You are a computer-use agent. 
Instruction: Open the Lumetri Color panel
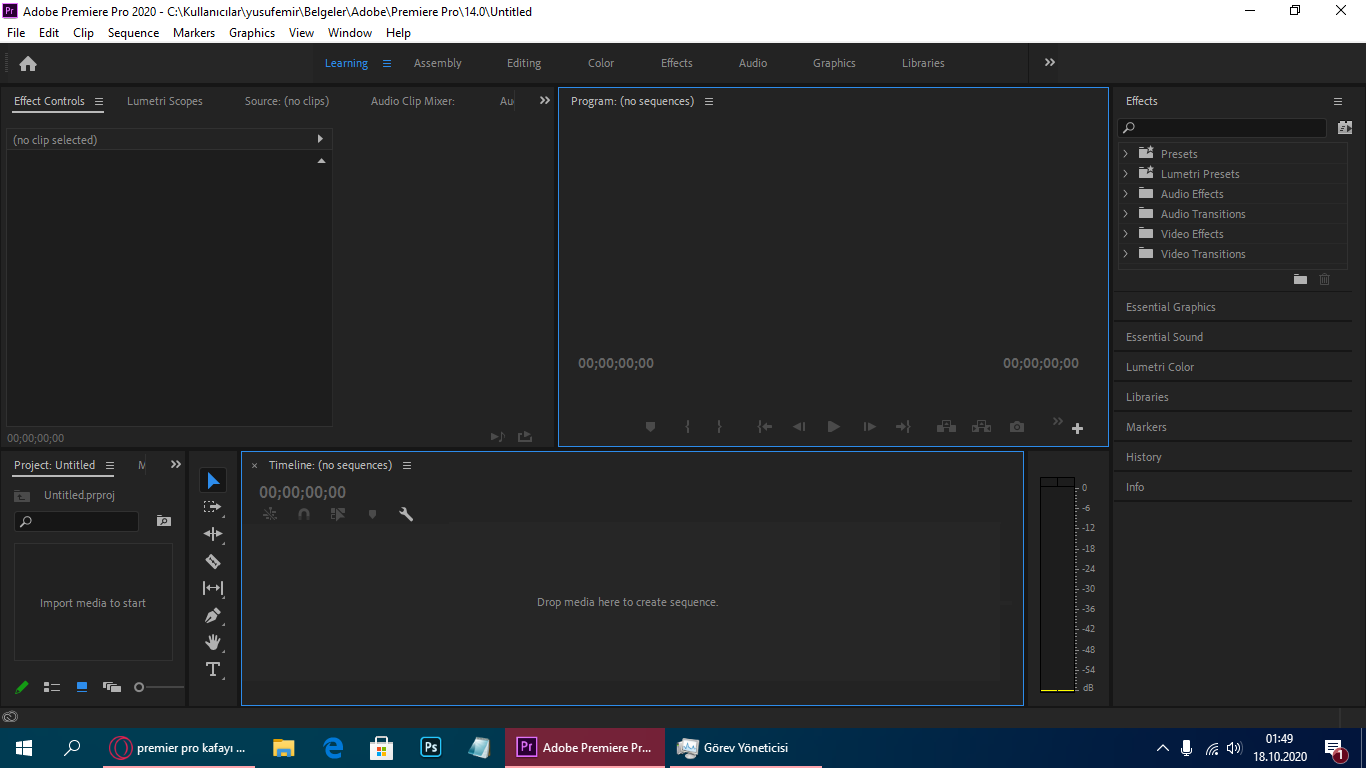(1160, 367)
